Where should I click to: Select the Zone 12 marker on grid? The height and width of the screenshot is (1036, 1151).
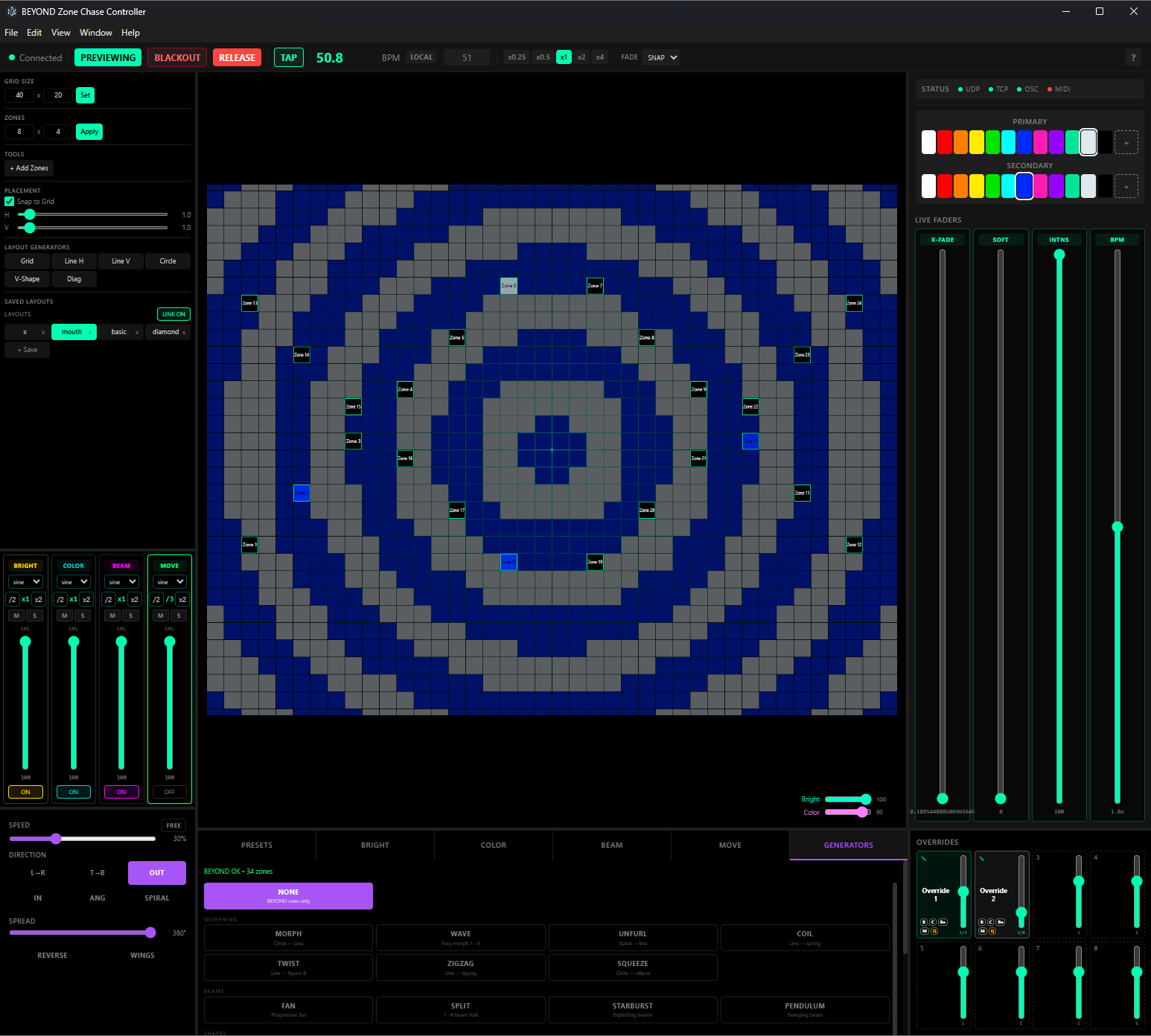tap(854, 545)
